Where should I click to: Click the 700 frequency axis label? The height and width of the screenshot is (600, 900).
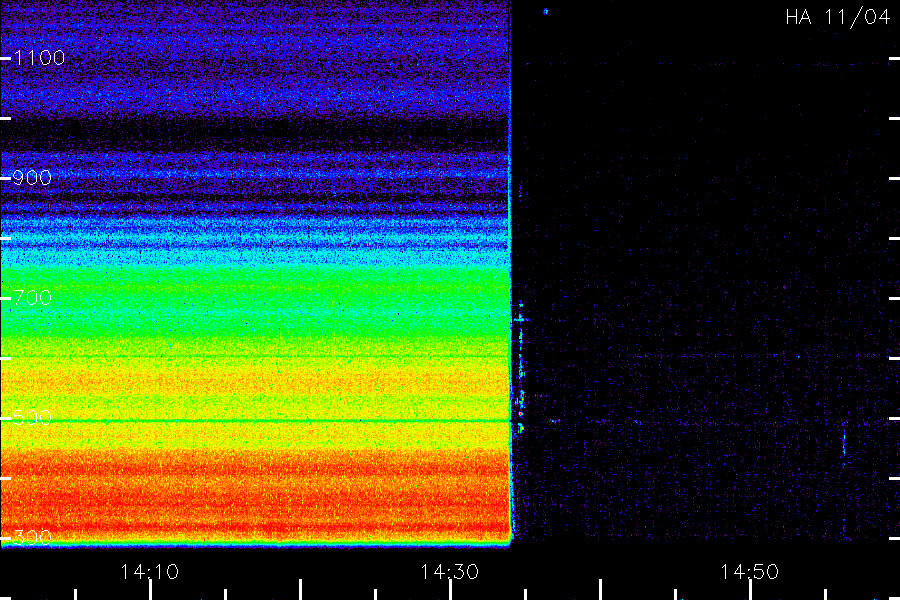pyautogui.click(x=32, y=298)
